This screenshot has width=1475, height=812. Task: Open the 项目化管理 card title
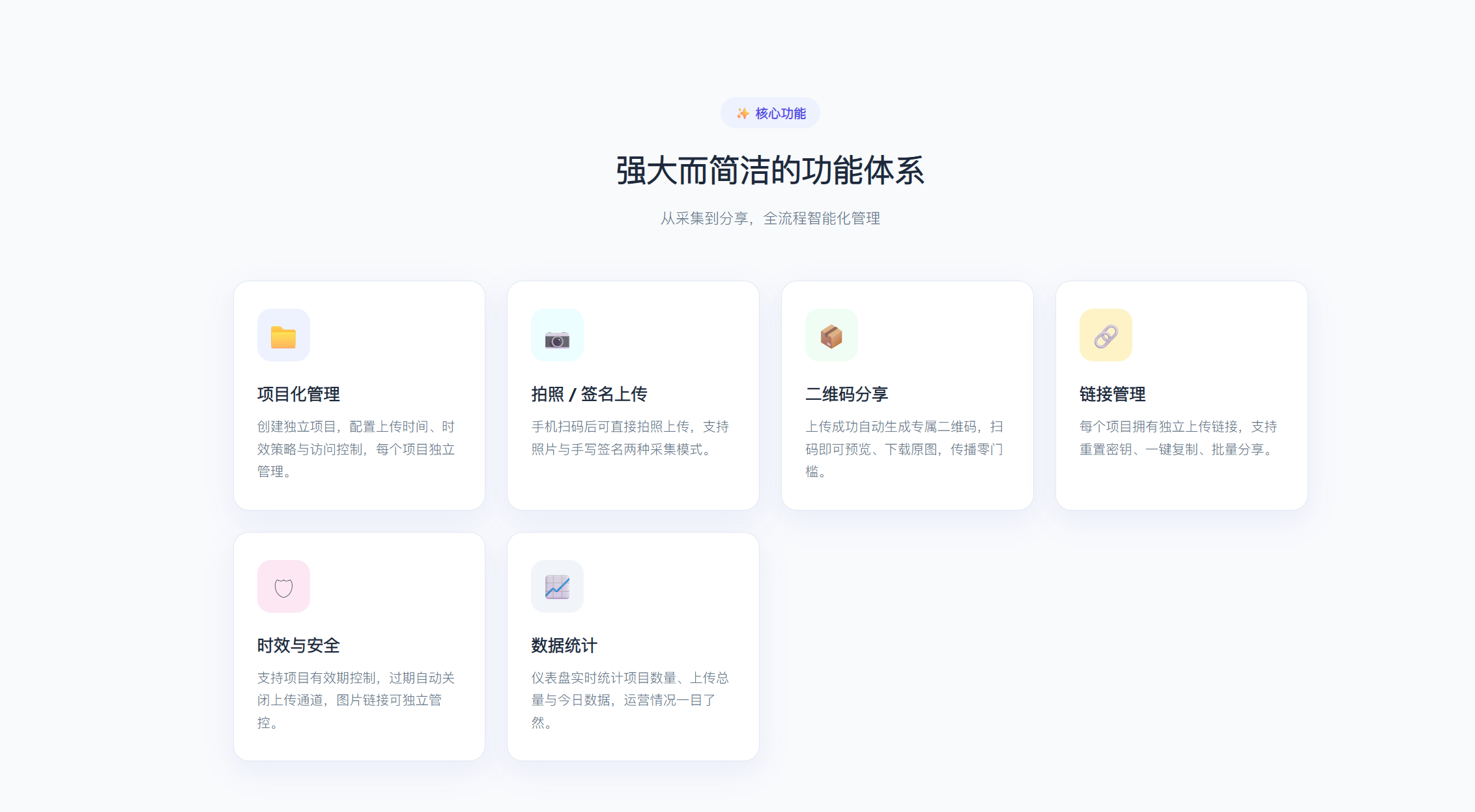tap(298, 394)
